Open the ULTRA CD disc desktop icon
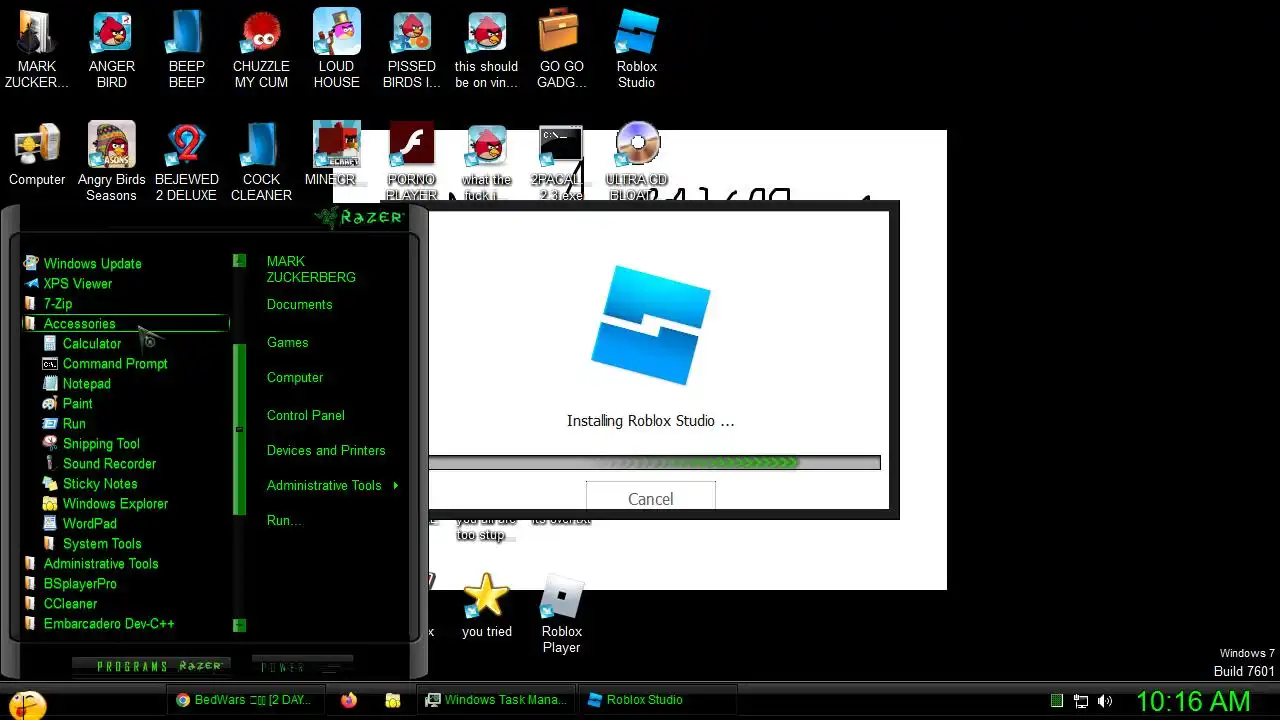 637,160
